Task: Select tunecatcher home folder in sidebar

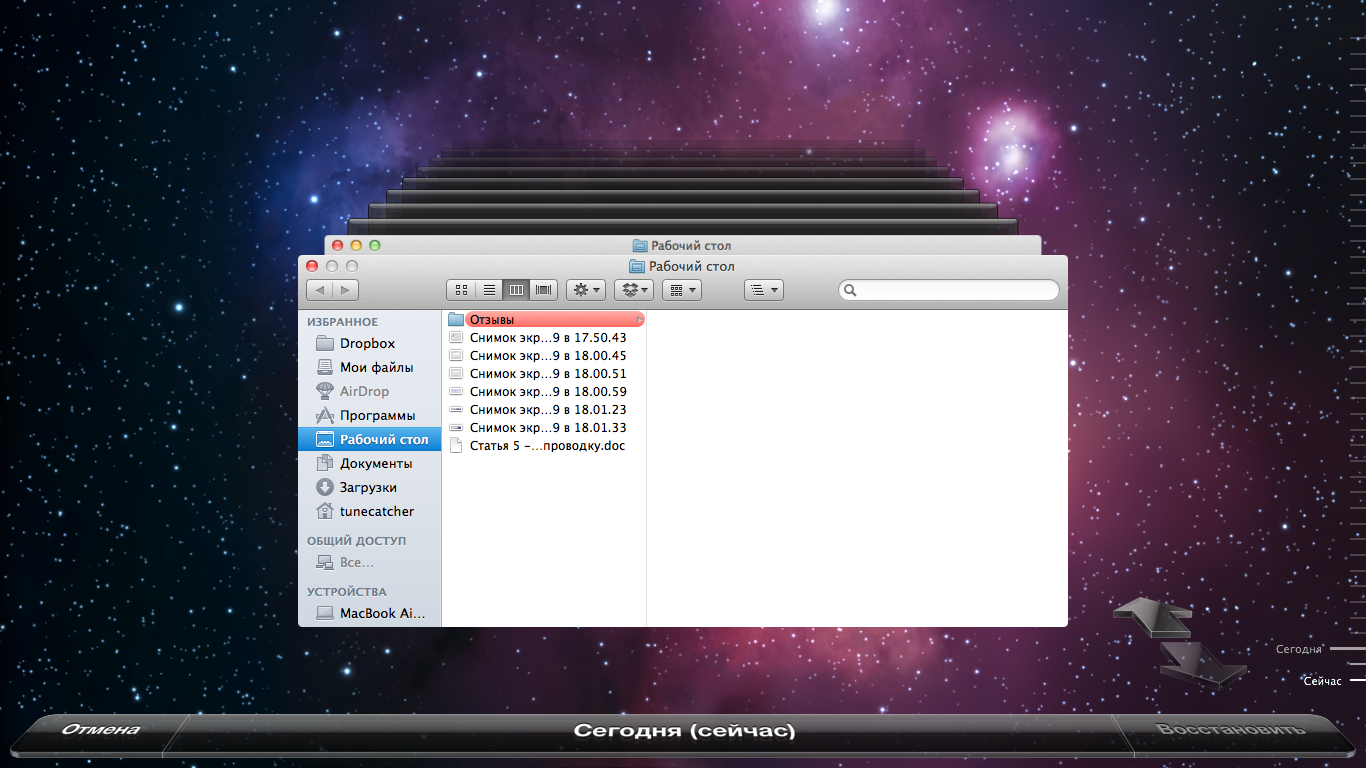Action: click(x=370, y=511)
